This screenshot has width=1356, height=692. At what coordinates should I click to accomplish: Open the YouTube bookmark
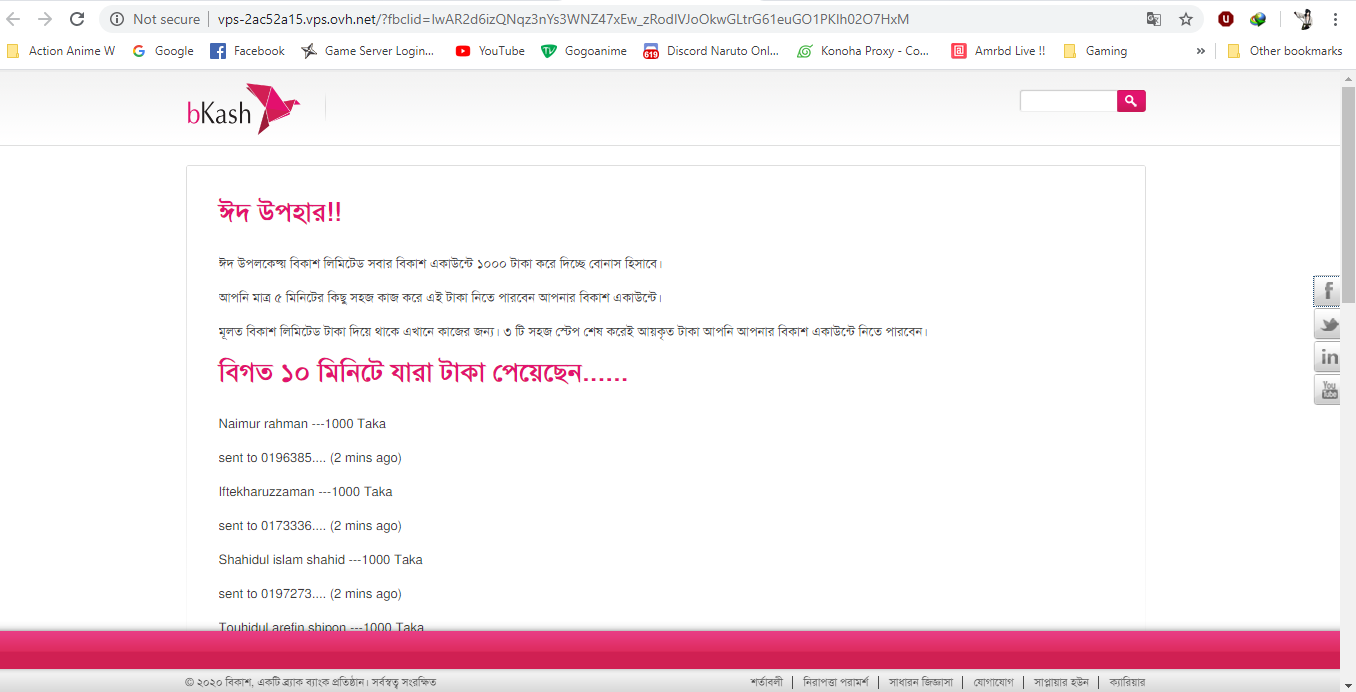490,51
